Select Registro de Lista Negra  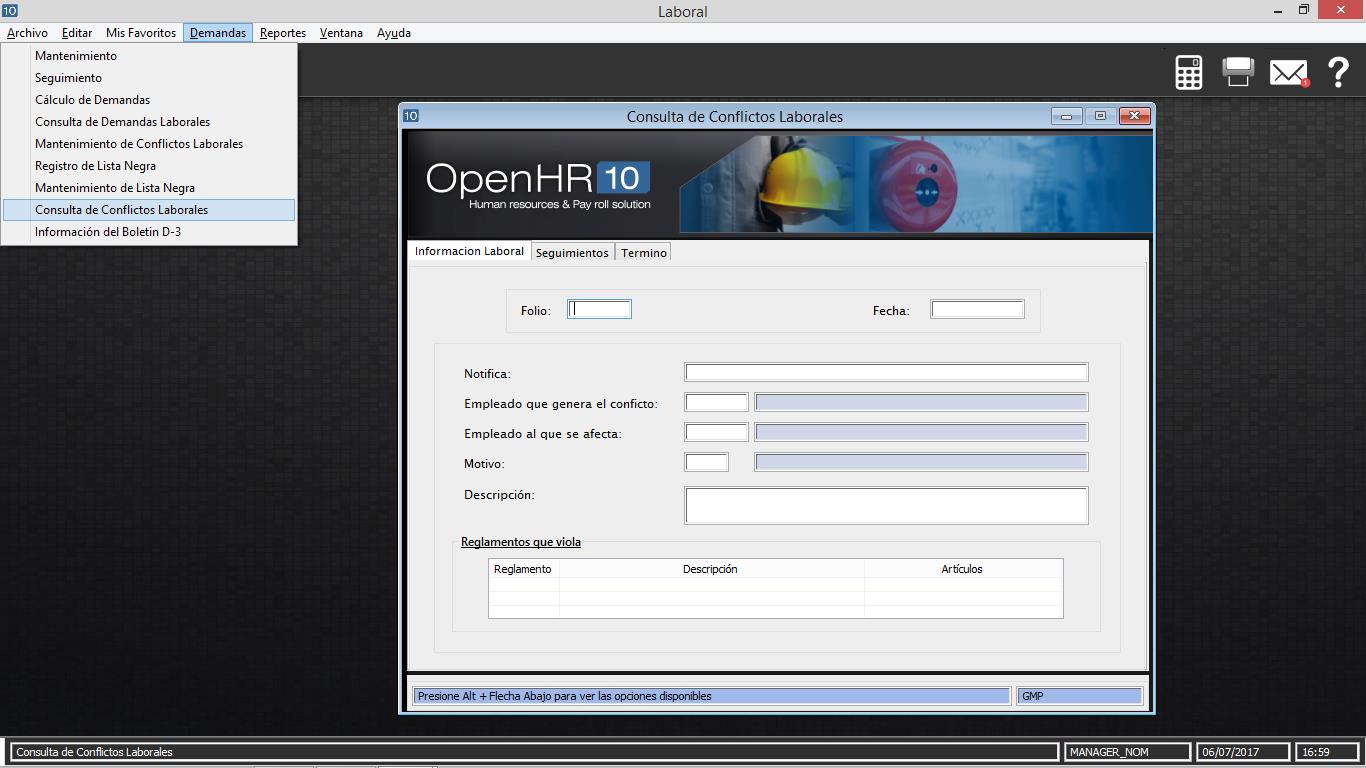point(95,166)
